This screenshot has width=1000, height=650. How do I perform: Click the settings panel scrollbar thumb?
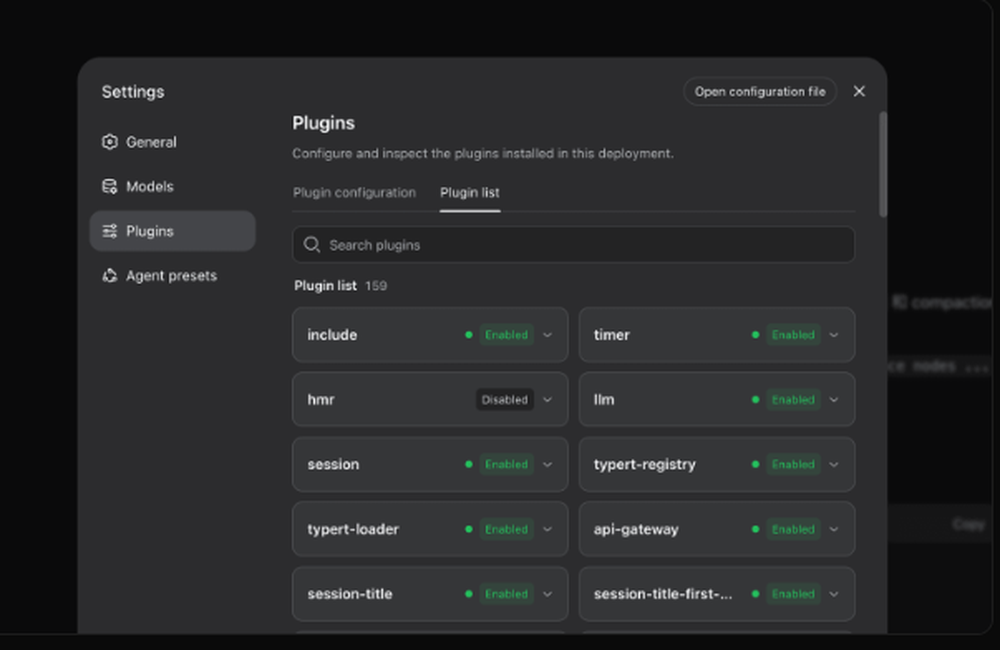coord(883,165)
